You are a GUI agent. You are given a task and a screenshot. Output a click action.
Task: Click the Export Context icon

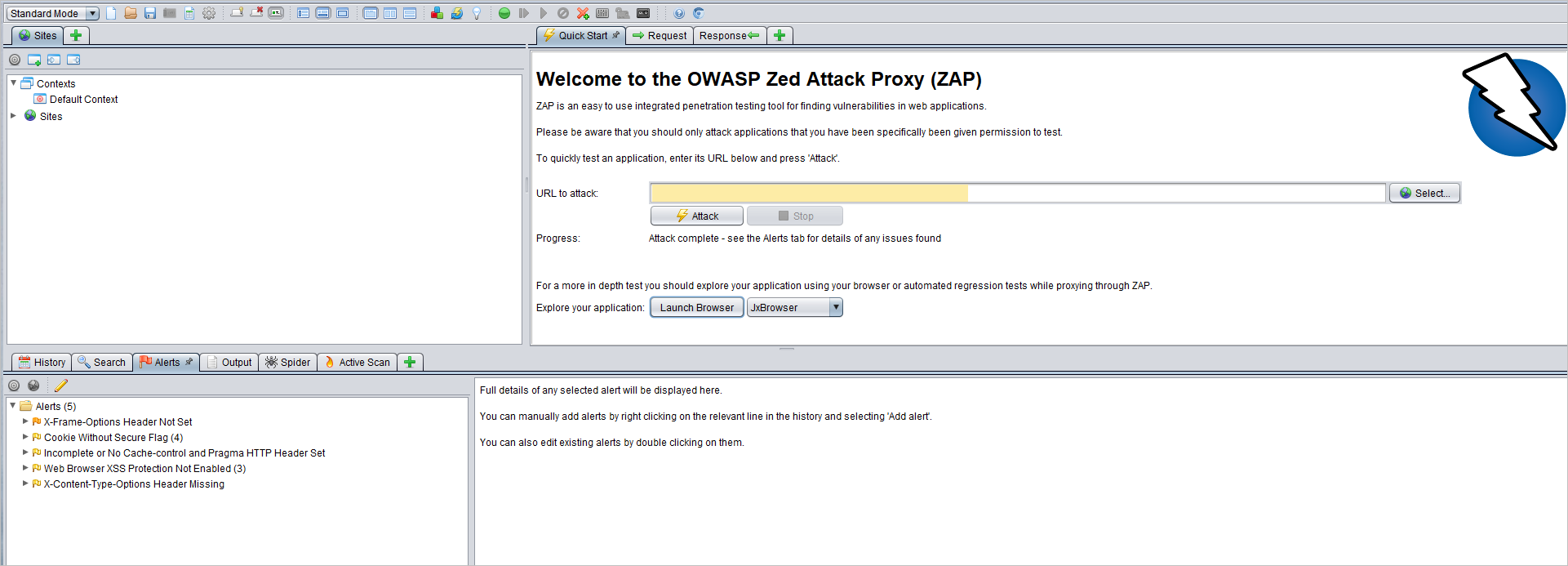click(x=73, y=60)
